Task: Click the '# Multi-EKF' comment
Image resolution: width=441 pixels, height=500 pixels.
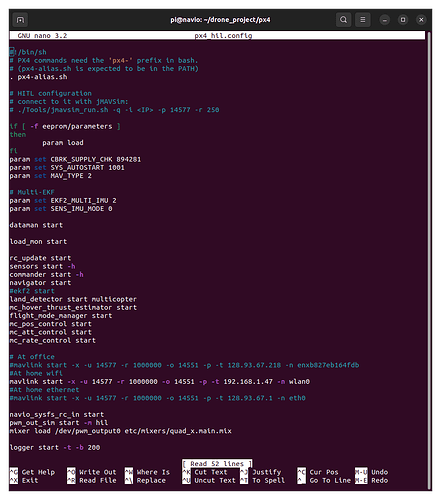Action: pos(32,192)
